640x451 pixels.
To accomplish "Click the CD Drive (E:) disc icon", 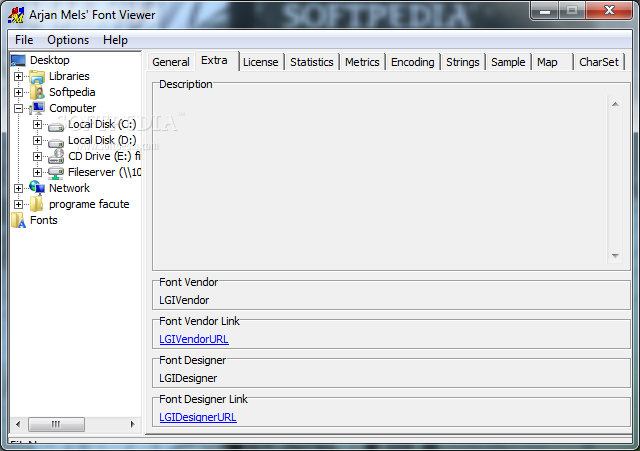I will click(56, 156).
